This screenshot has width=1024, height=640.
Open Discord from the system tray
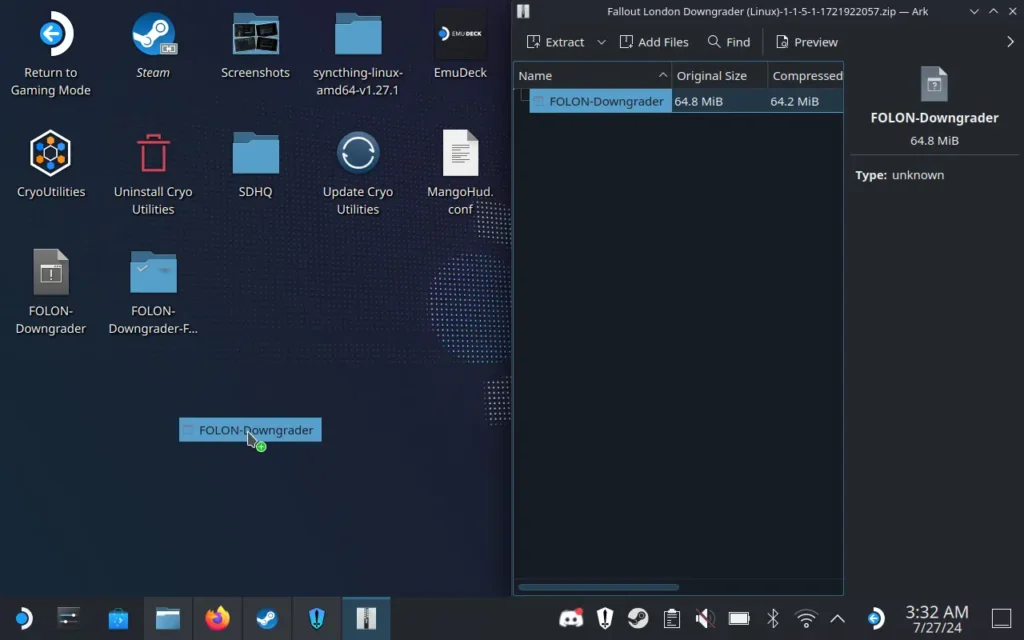point(571,618)
